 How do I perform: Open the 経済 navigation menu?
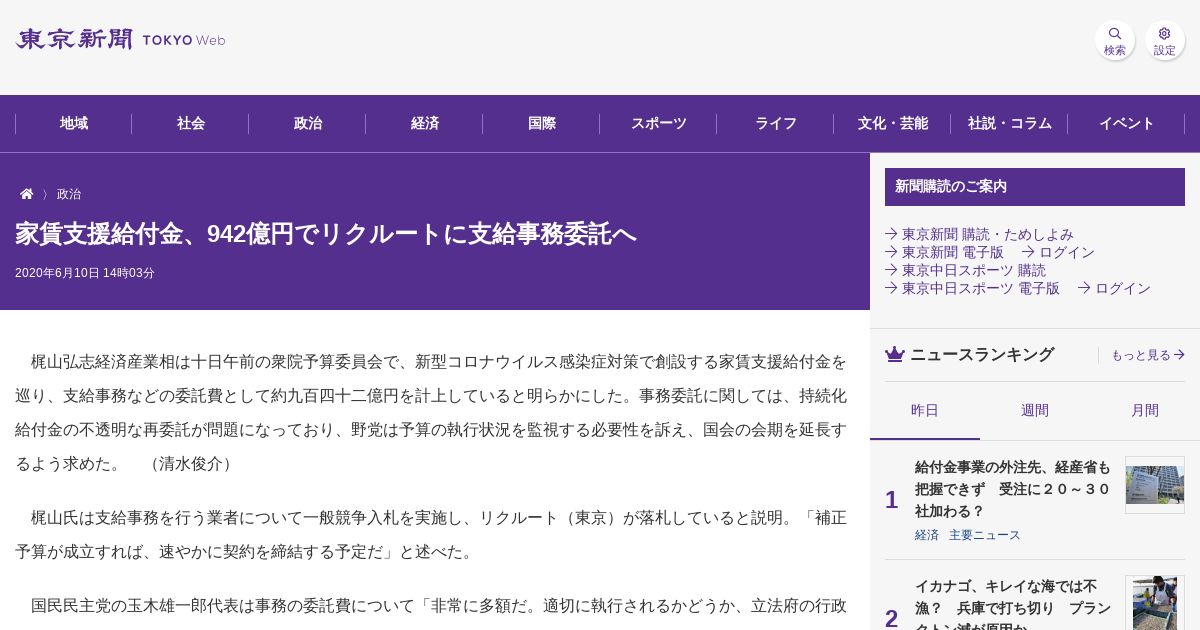tap(425, 124)
